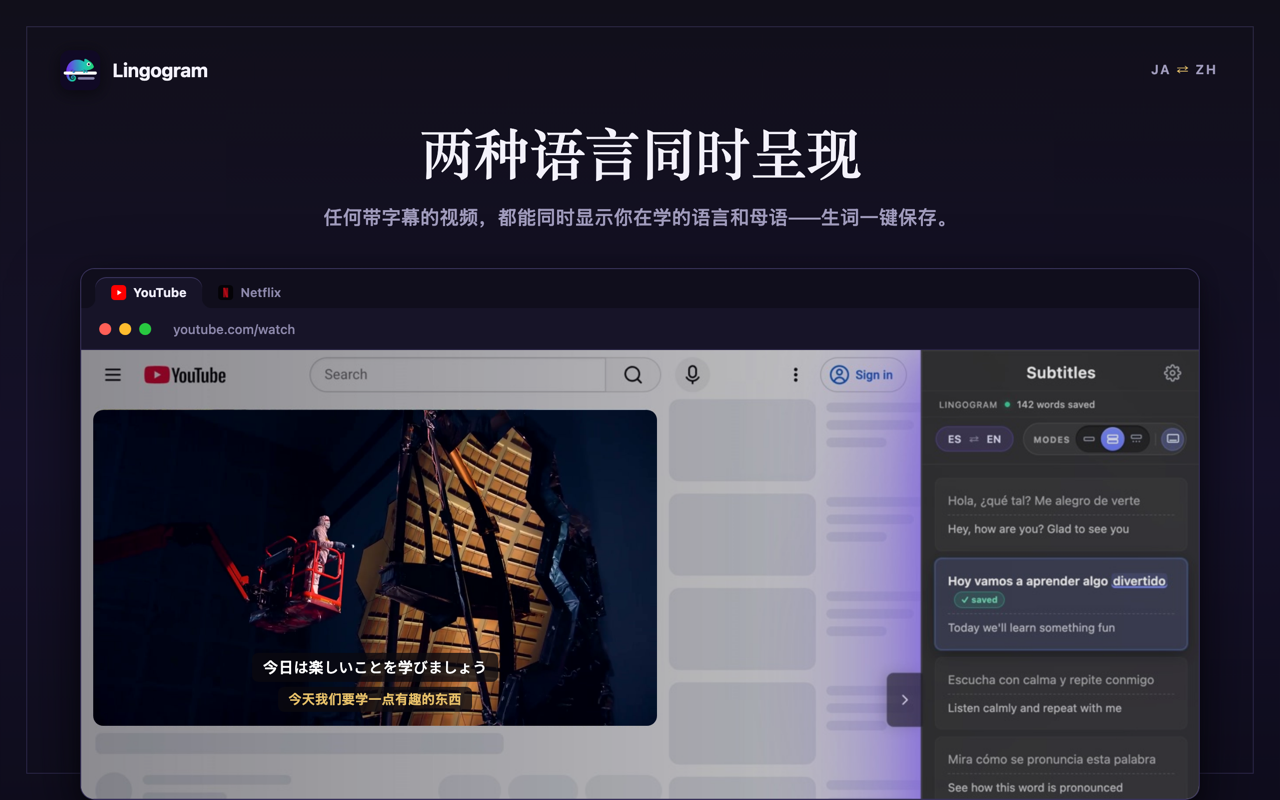Click the highlighted word divertido

[x=1139, y=581]
